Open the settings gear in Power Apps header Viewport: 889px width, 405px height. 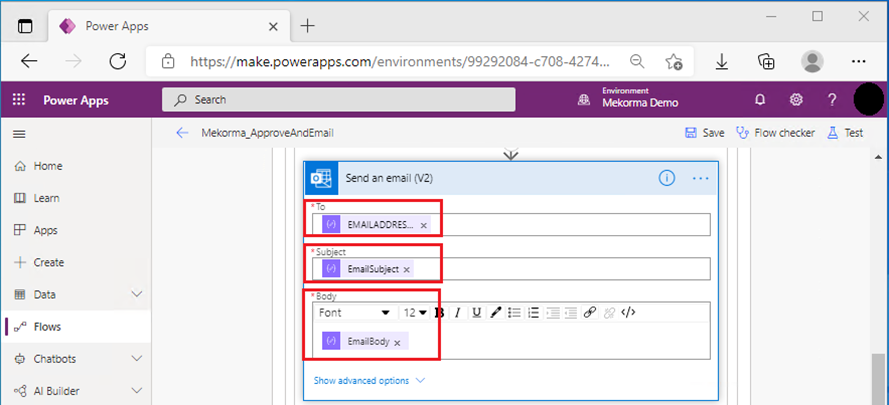(x=796, y=100)
